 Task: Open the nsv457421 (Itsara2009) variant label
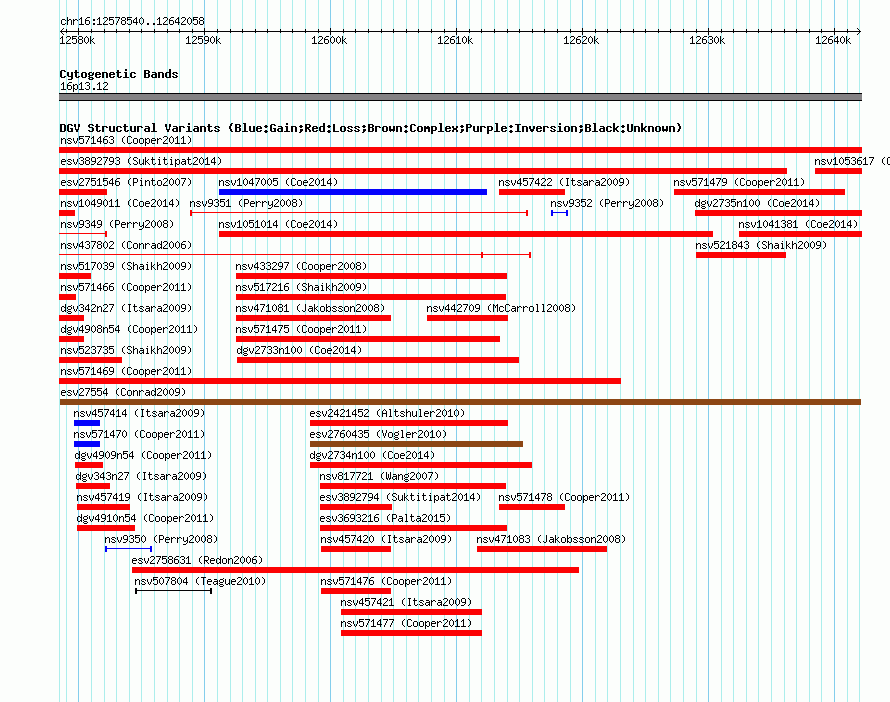[406, 602]
